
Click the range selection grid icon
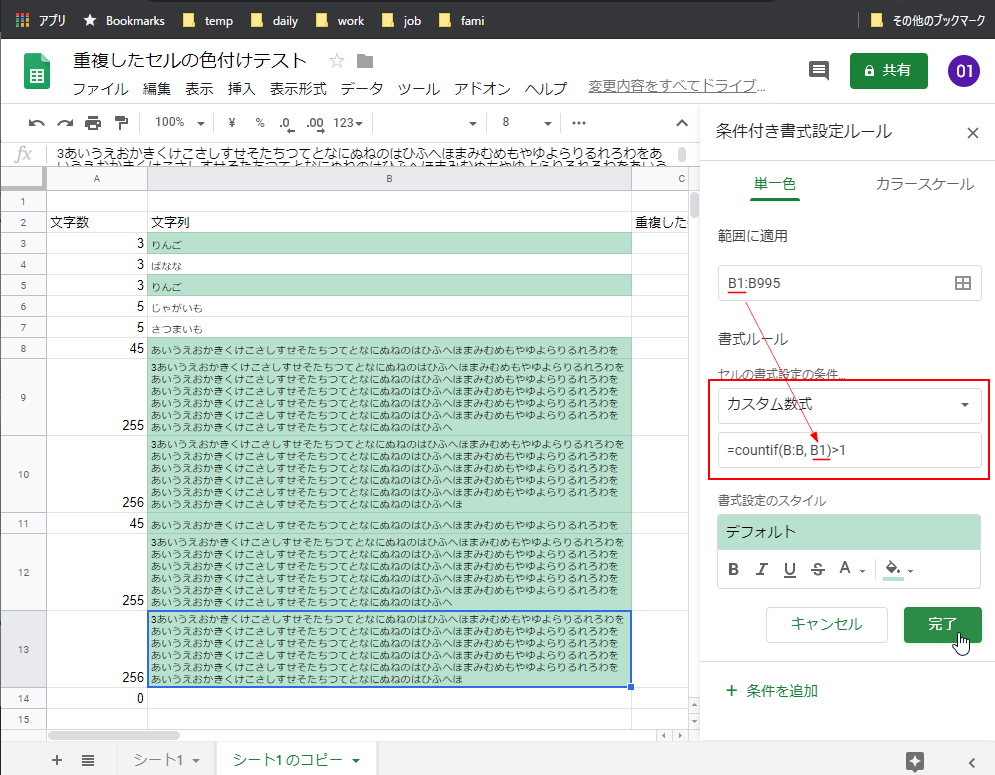click(963, 283)
